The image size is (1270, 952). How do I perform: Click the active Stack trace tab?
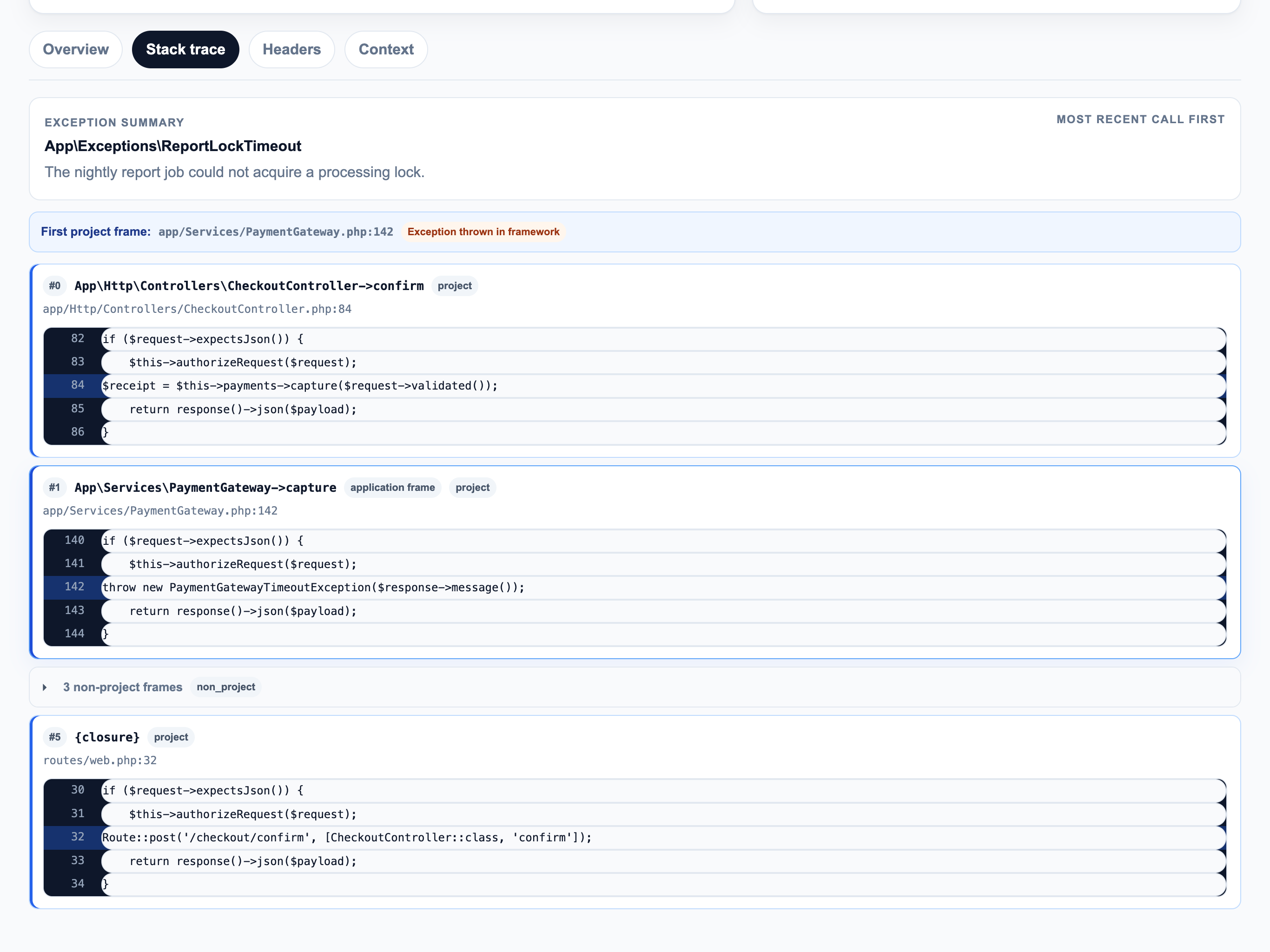click(185, 49)
